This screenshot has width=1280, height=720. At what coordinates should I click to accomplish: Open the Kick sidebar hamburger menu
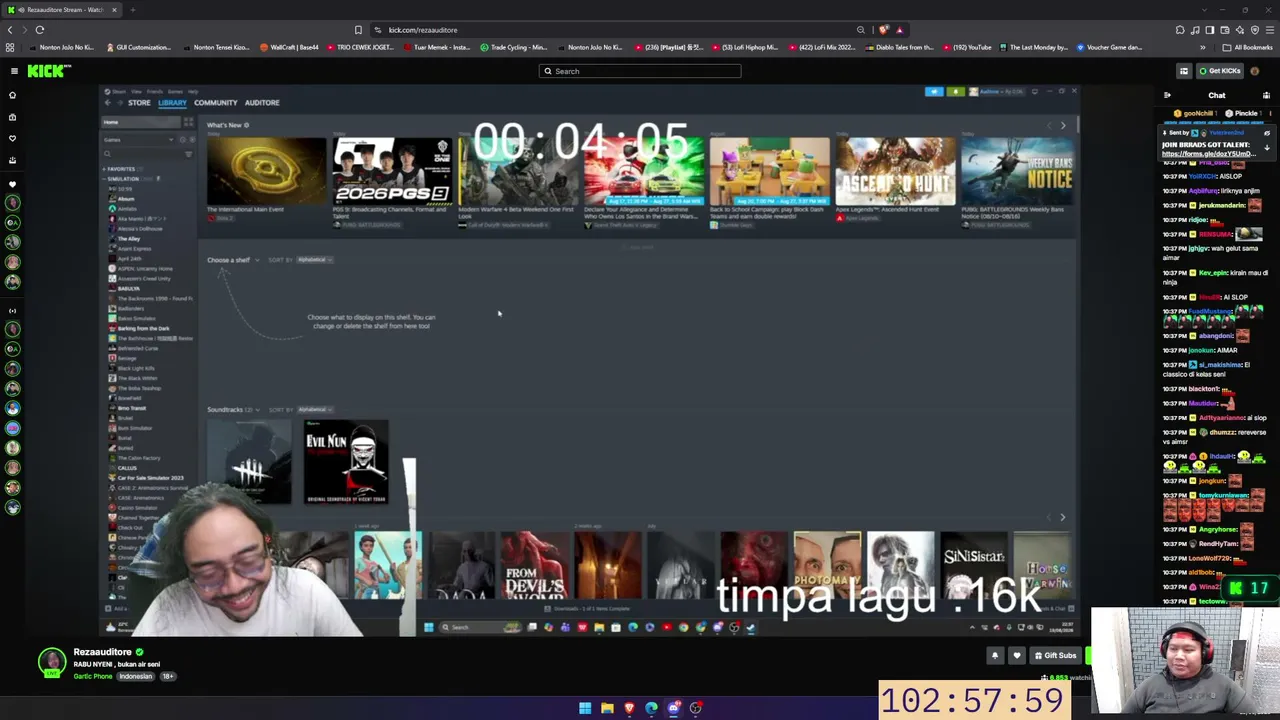coord(14,71)
